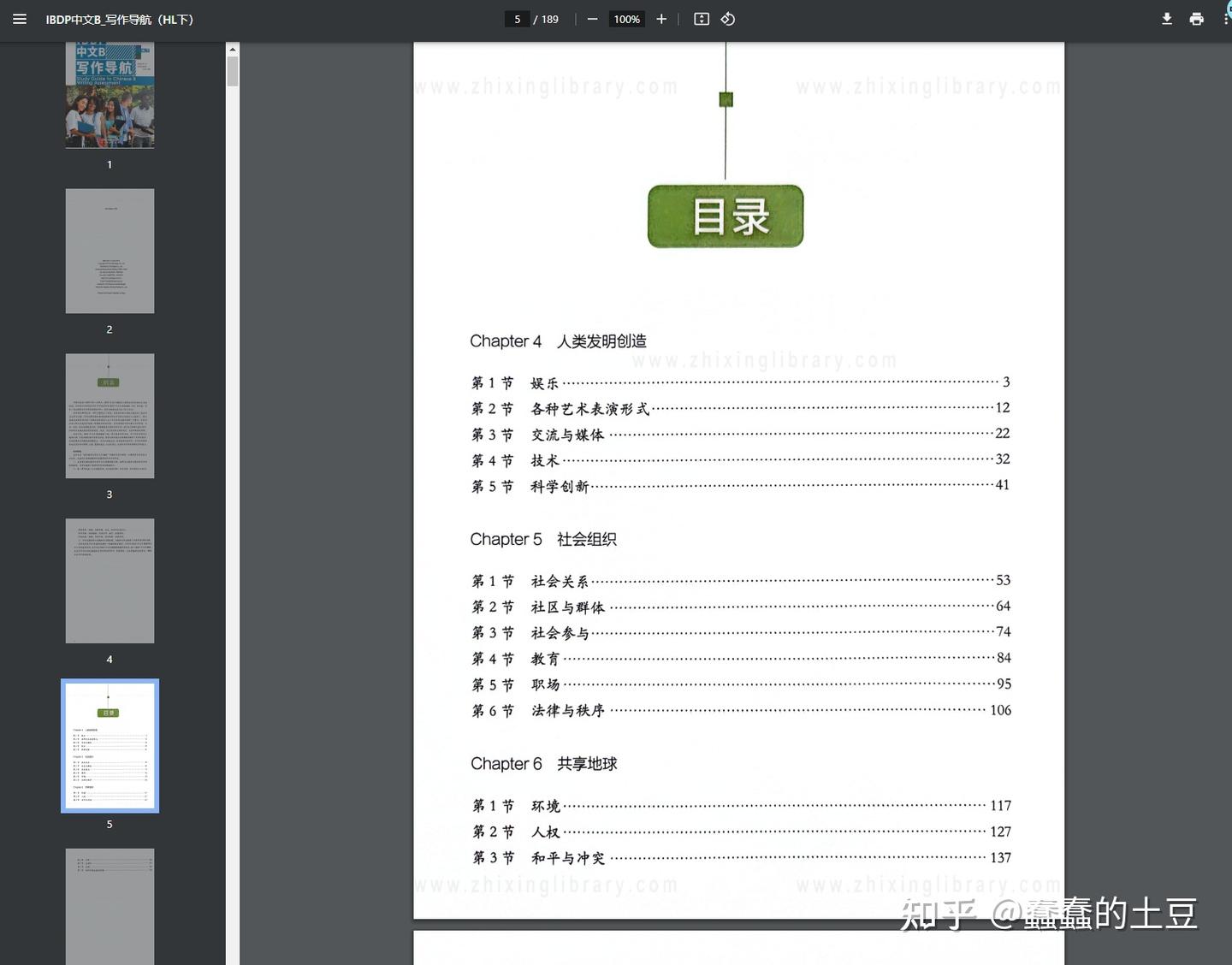Toggle the fit mode between page and width
This screenshot has height=965, width=1232.
click(702, 18)
